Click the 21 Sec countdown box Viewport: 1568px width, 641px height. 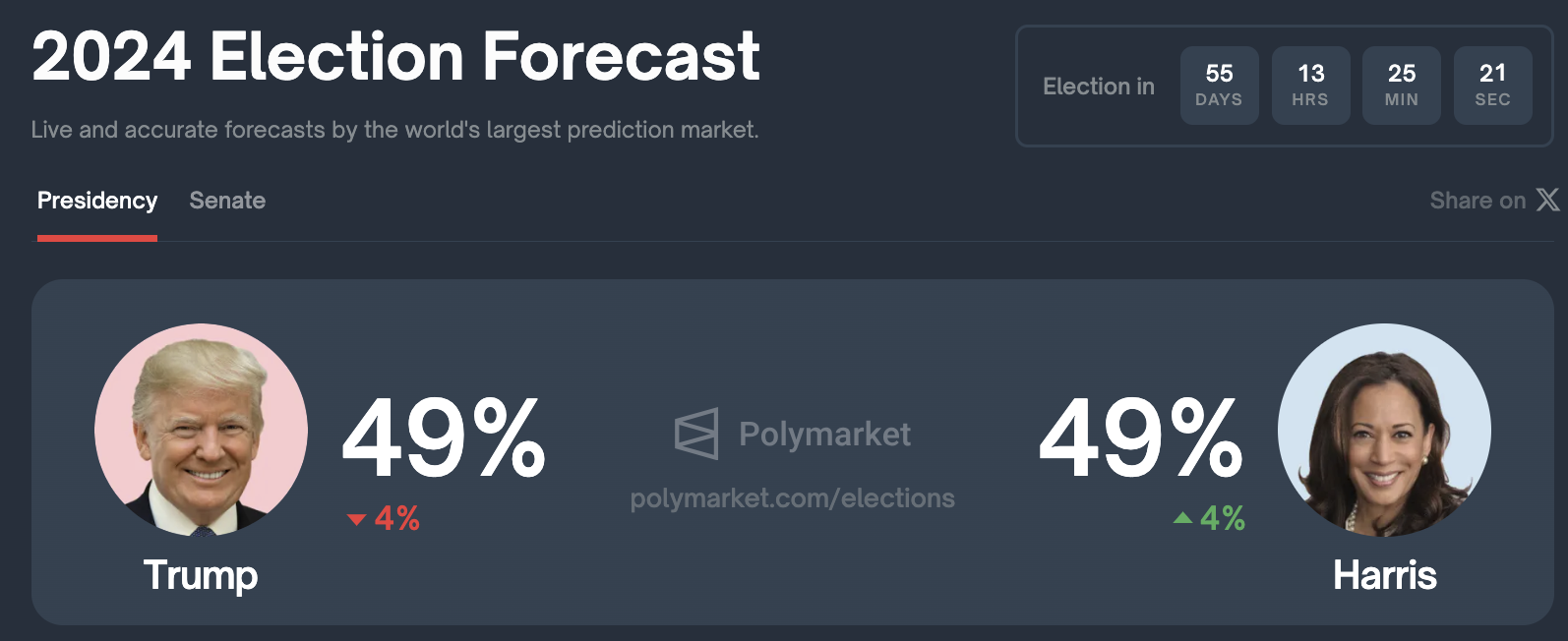click(1492, 86)
